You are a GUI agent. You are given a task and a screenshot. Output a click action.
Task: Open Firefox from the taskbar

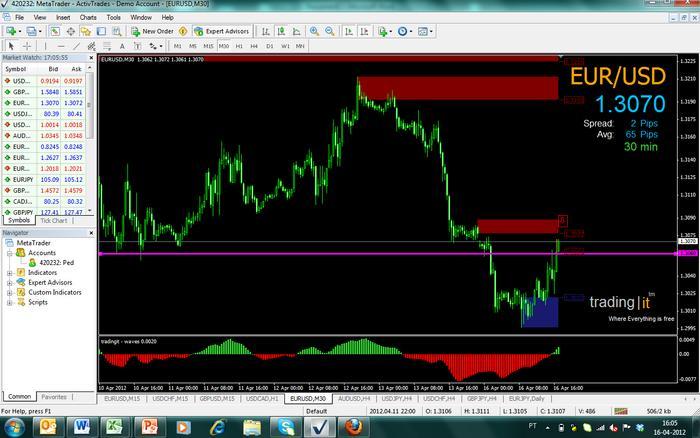pyautogui.click(x=353, y=427)
